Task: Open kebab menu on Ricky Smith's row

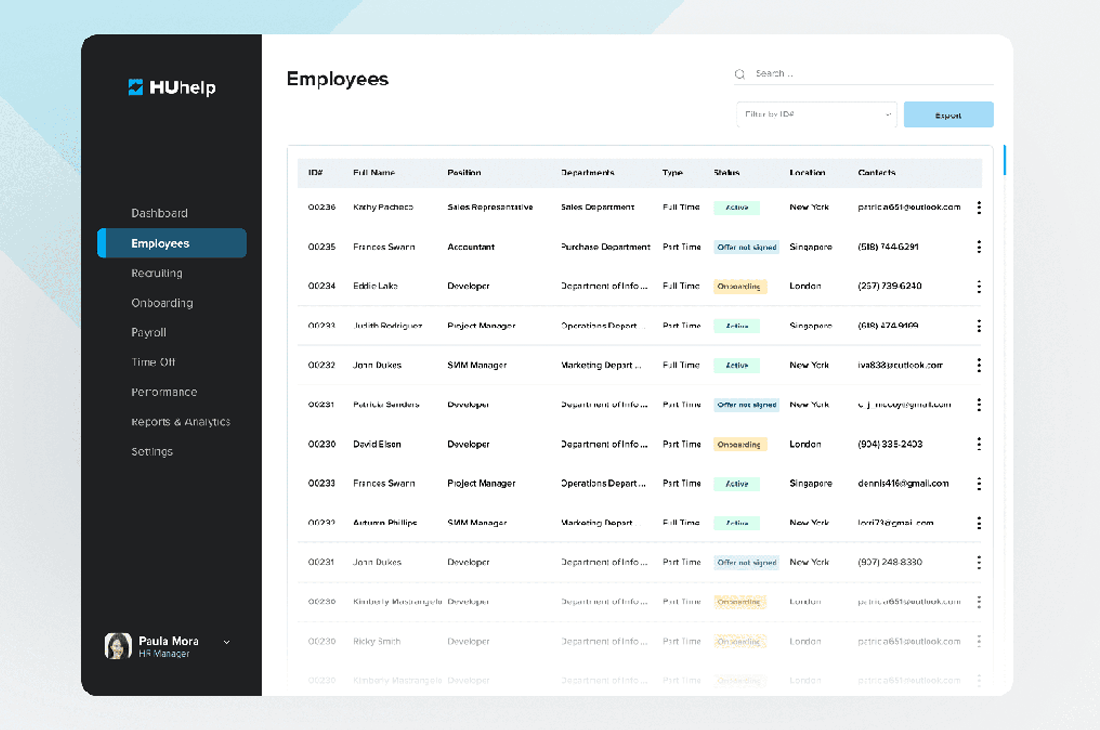Action: (978, 640)
